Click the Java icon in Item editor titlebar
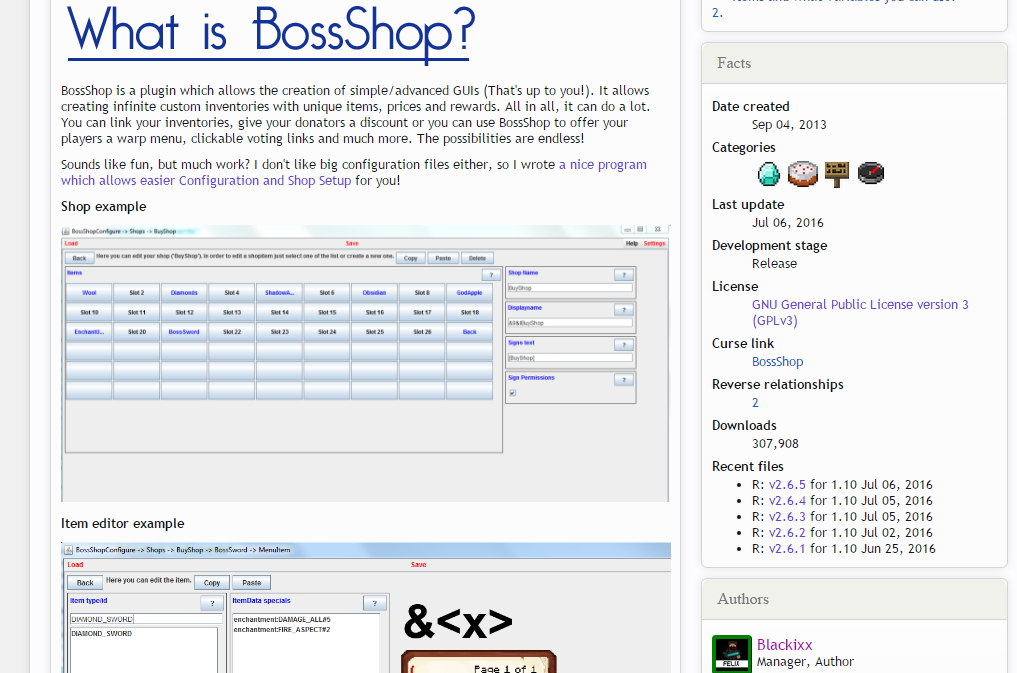This screenshot has width=1017, height=673. click(x=68, y=550)
